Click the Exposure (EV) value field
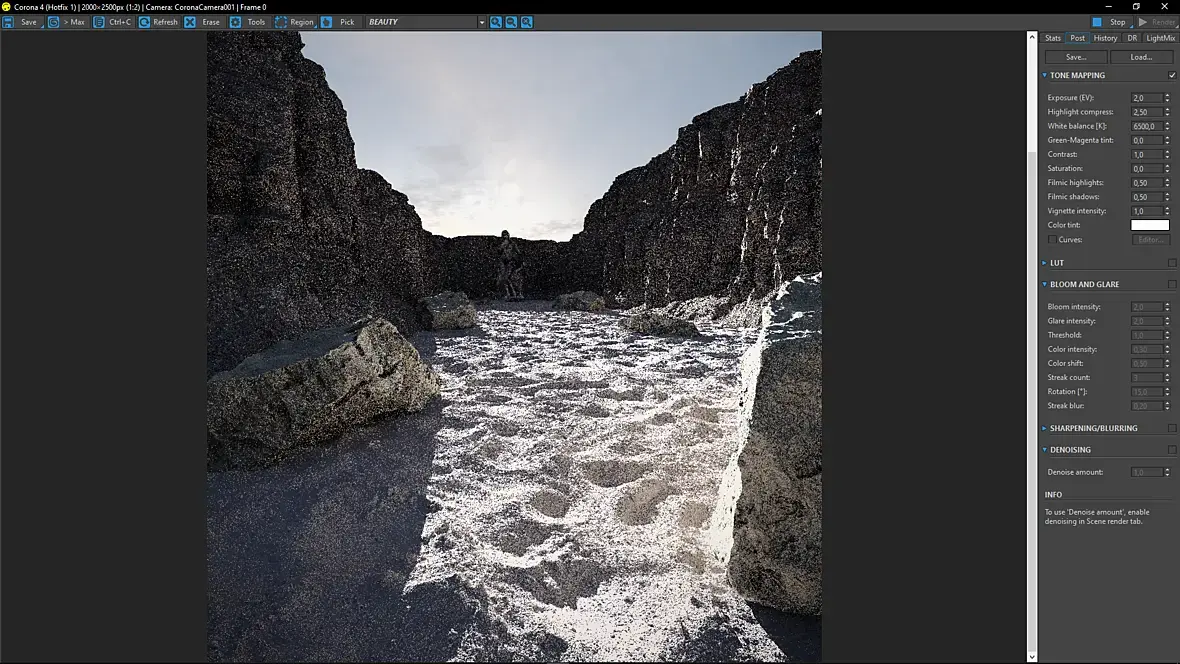The height and width of the screenshot is (664, 1180). (1147, 98)
